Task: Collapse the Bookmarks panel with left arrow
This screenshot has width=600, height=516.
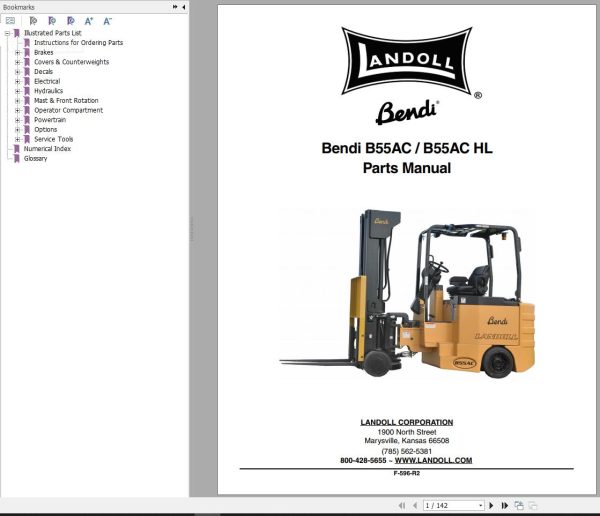Action: point(184,7)
